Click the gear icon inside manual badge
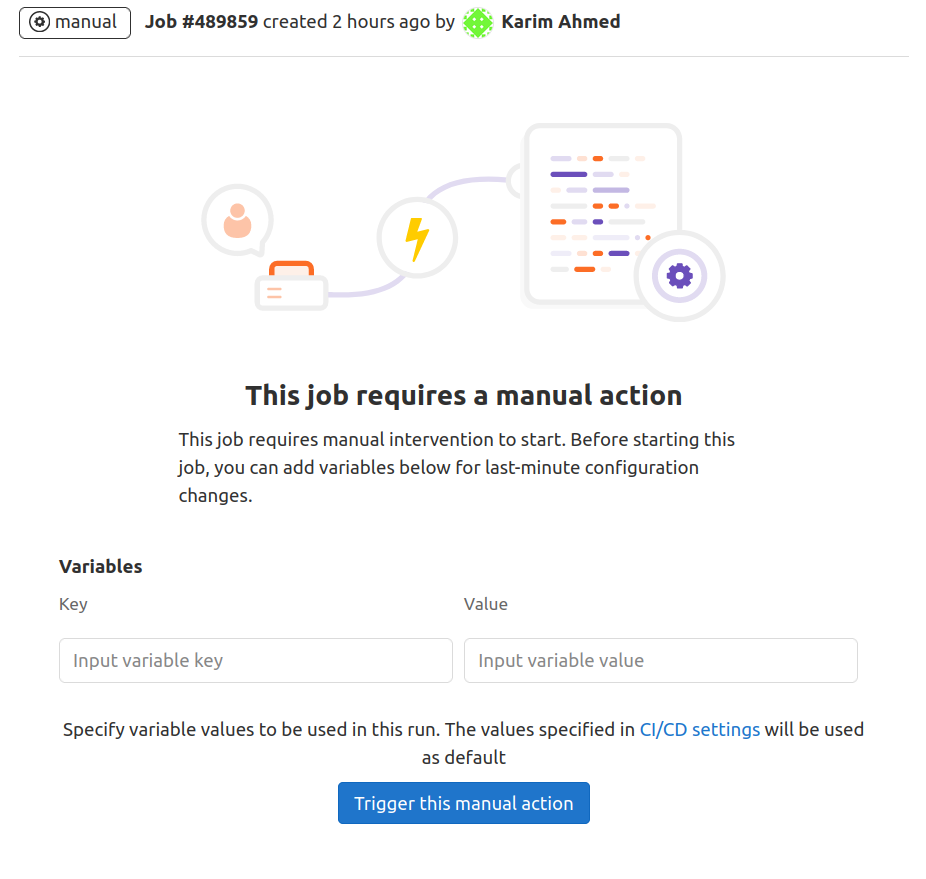The height and width of the screenshot is (879, 926). pyautogui.click(x=40, y=22)
